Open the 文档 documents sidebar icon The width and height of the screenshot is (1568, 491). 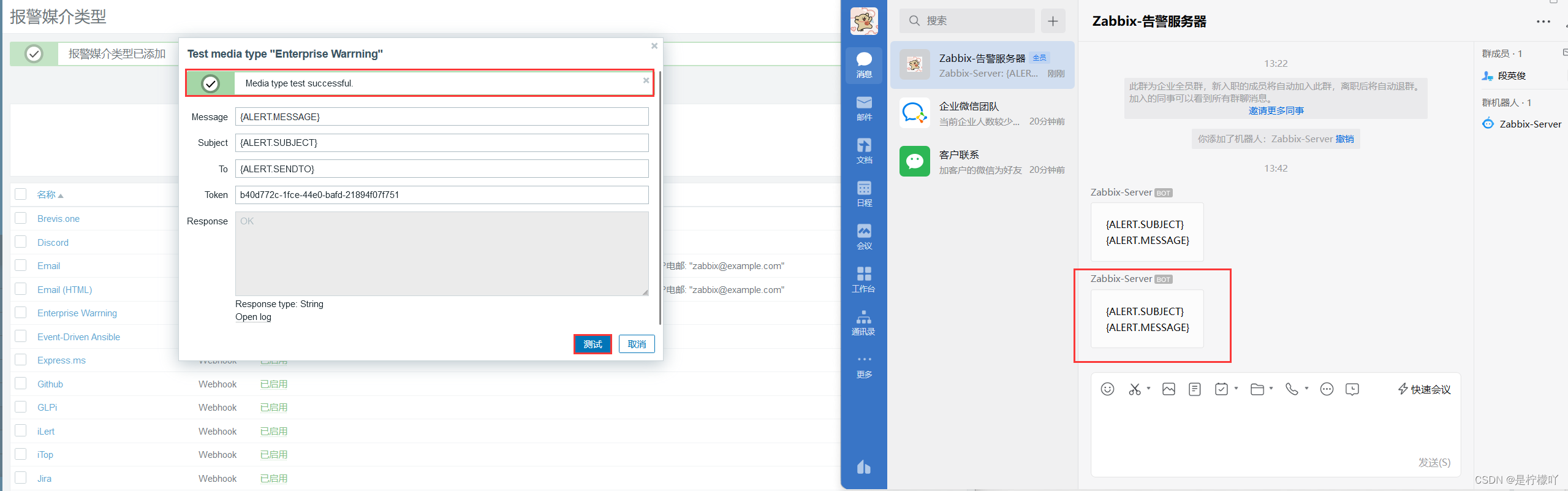tap(864, 151)
